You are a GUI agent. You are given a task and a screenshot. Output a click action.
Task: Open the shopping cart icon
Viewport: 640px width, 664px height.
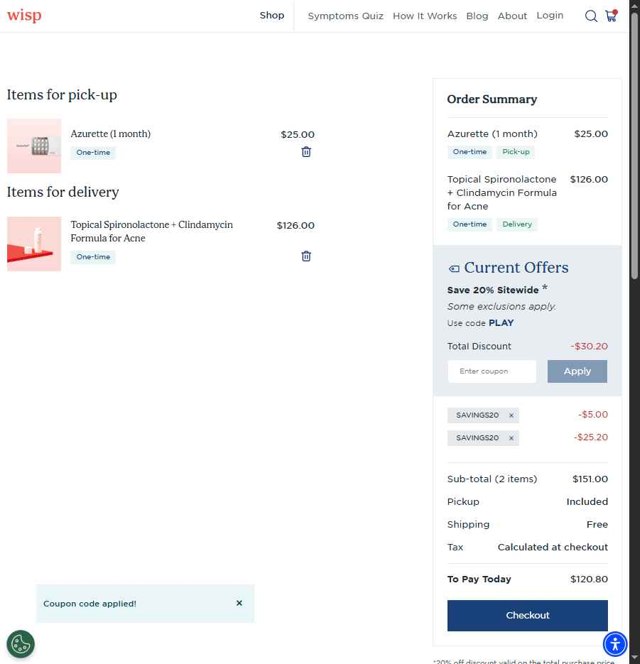pos(611,16)
